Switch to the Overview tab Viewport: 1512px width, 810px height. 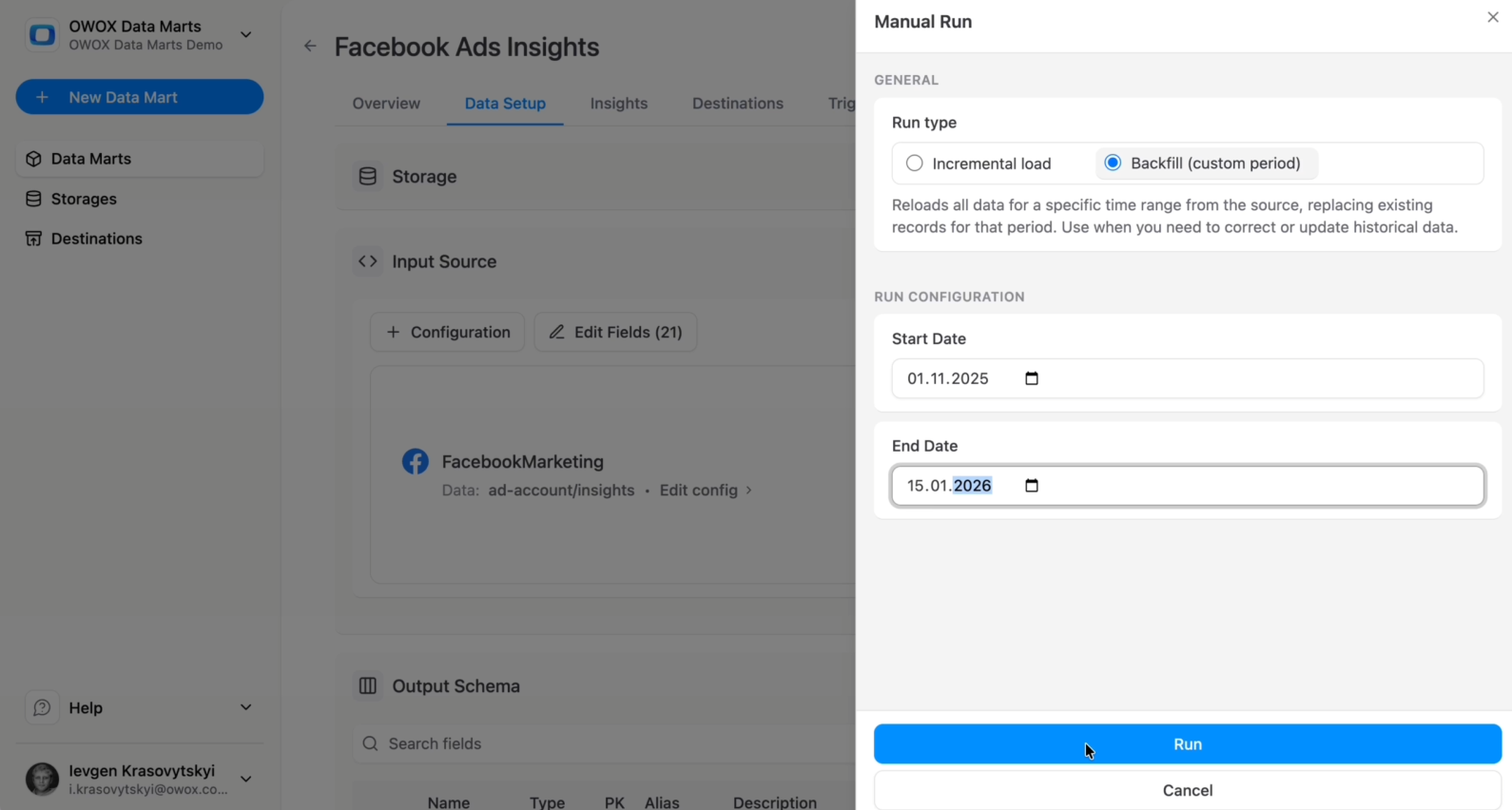coord(386,104)
